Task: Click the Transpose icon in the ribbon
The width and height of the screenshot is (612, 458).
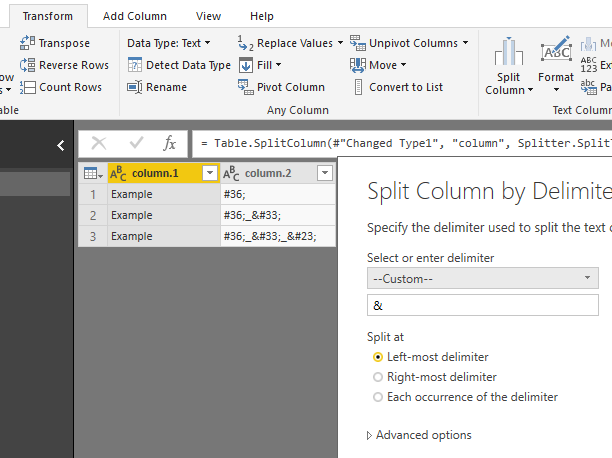Action: coord(27,43)
